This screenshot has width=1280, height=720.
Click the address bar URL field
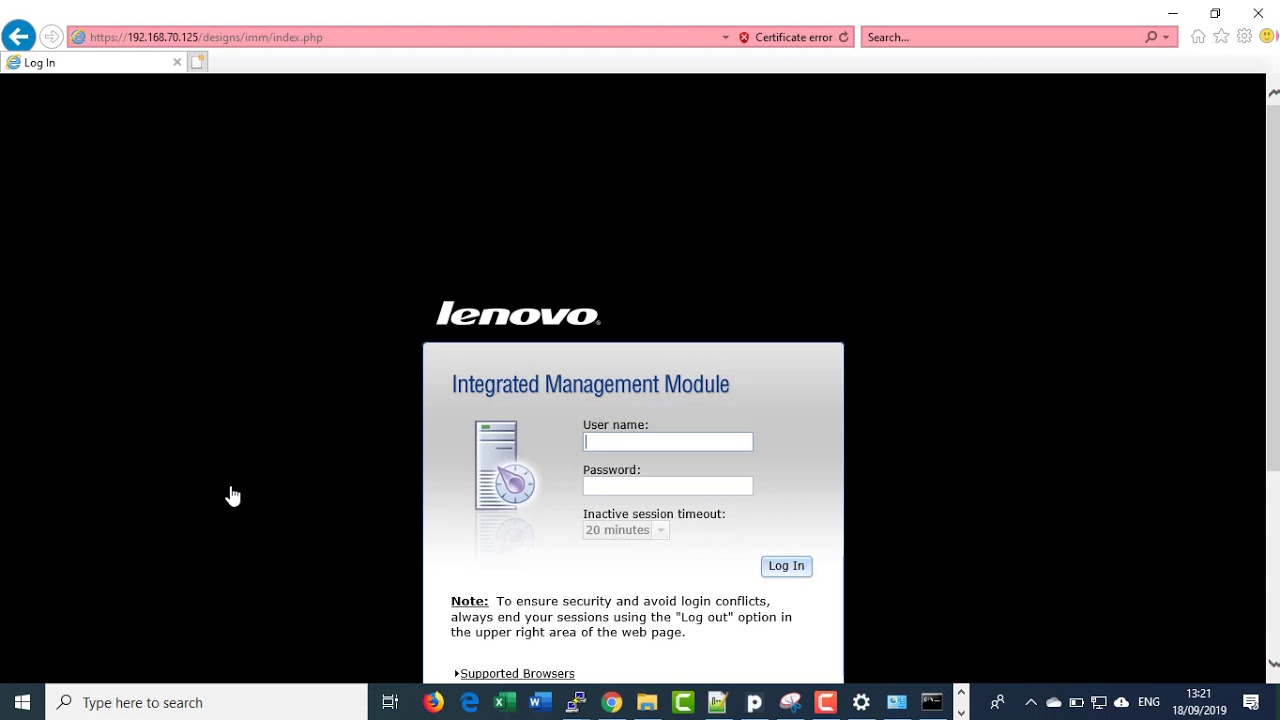point(395,37)
